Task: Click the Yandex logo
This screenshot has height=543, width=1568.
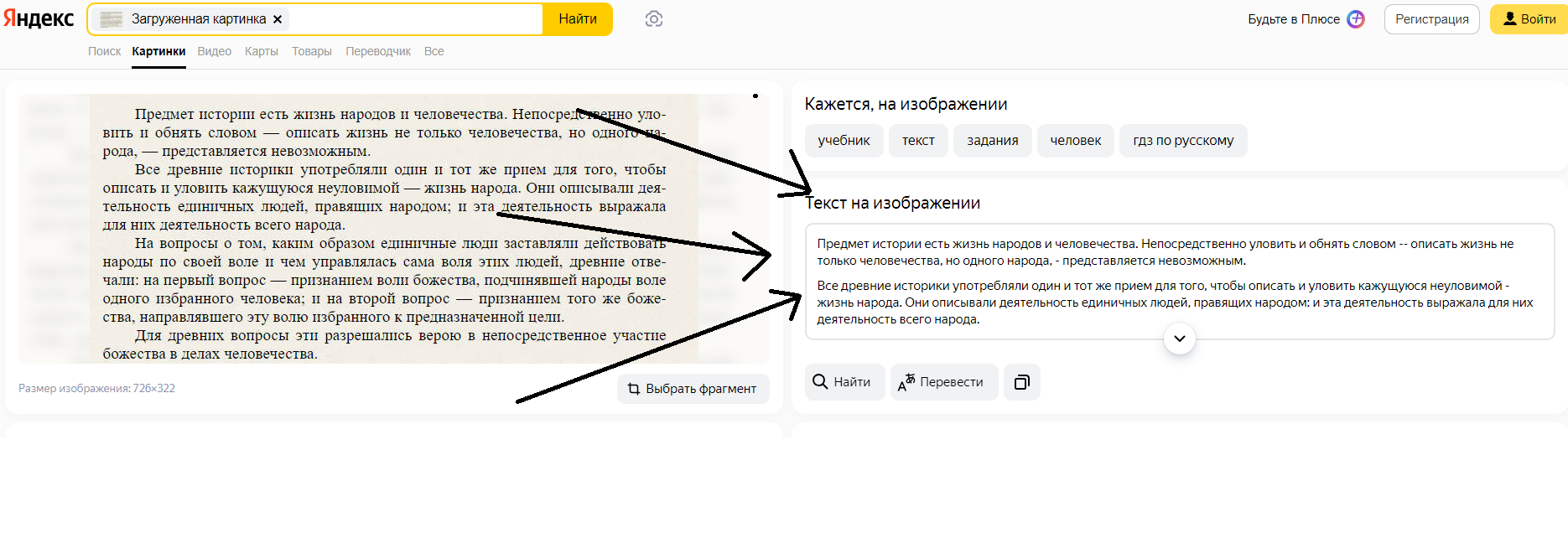Action: pos(39,18)
